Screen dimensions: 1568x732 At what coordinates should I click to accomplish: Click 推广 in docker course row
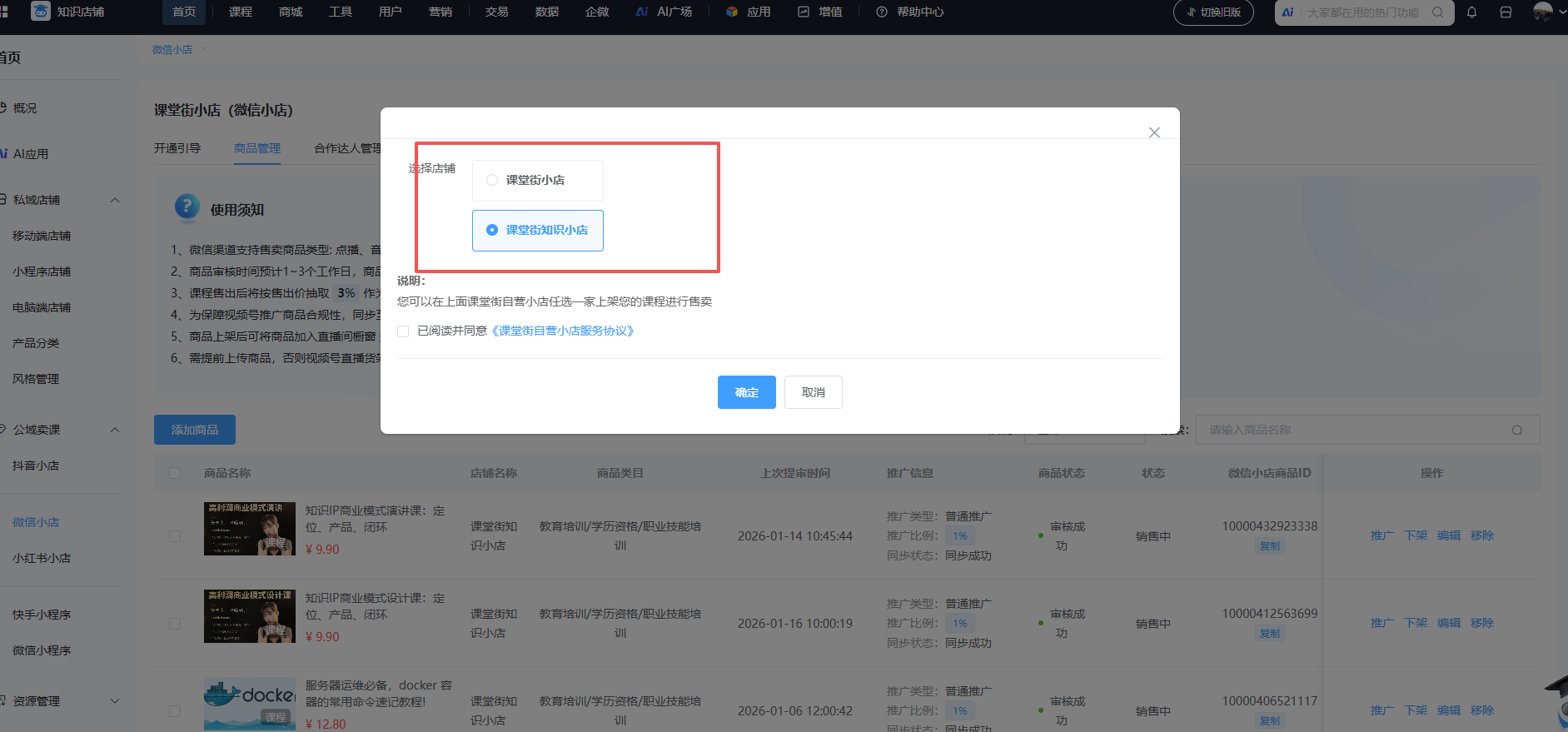tap(1382, 710)
